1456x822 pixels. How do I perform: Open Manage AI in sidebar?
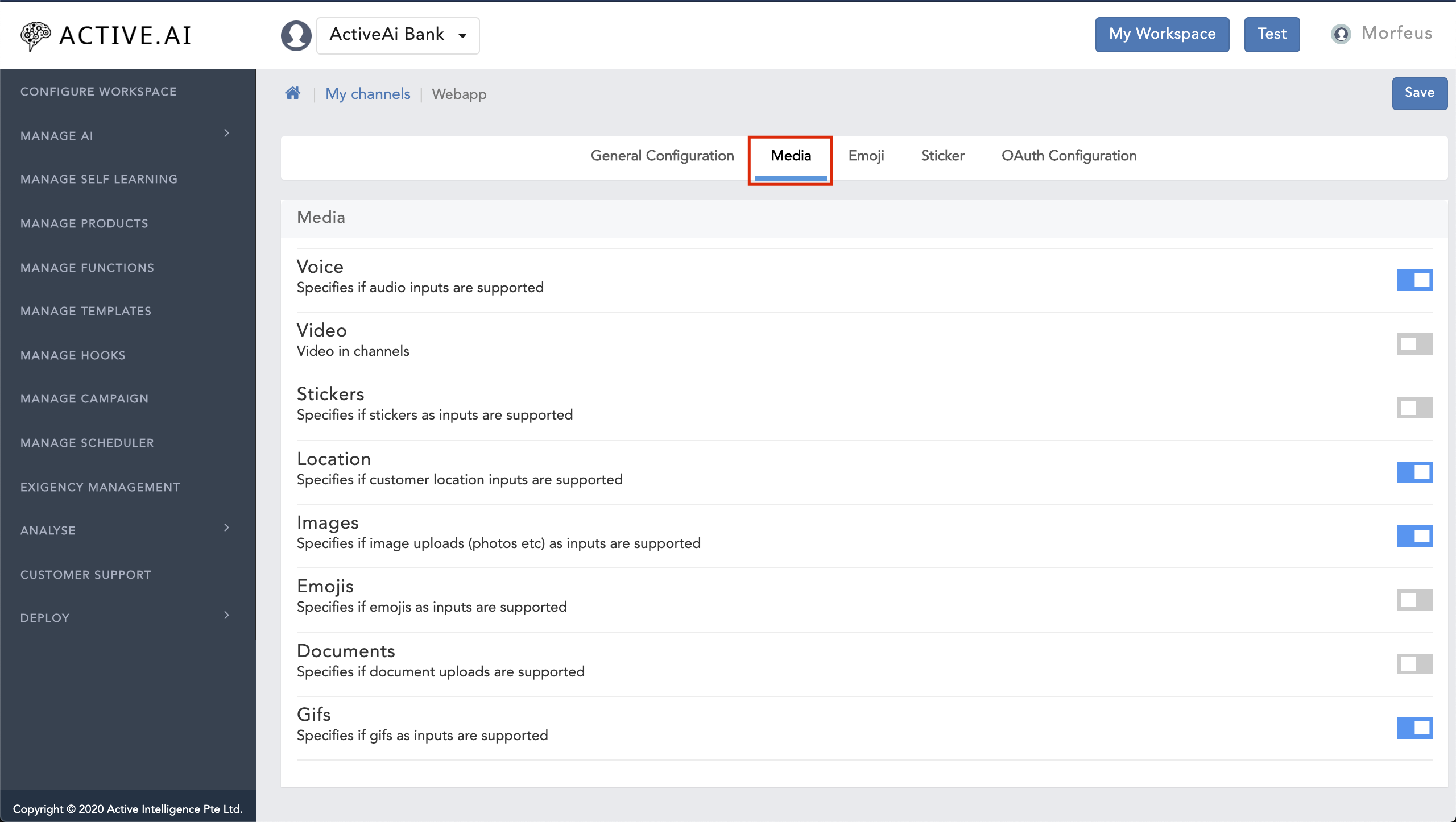tap(56, 136)
